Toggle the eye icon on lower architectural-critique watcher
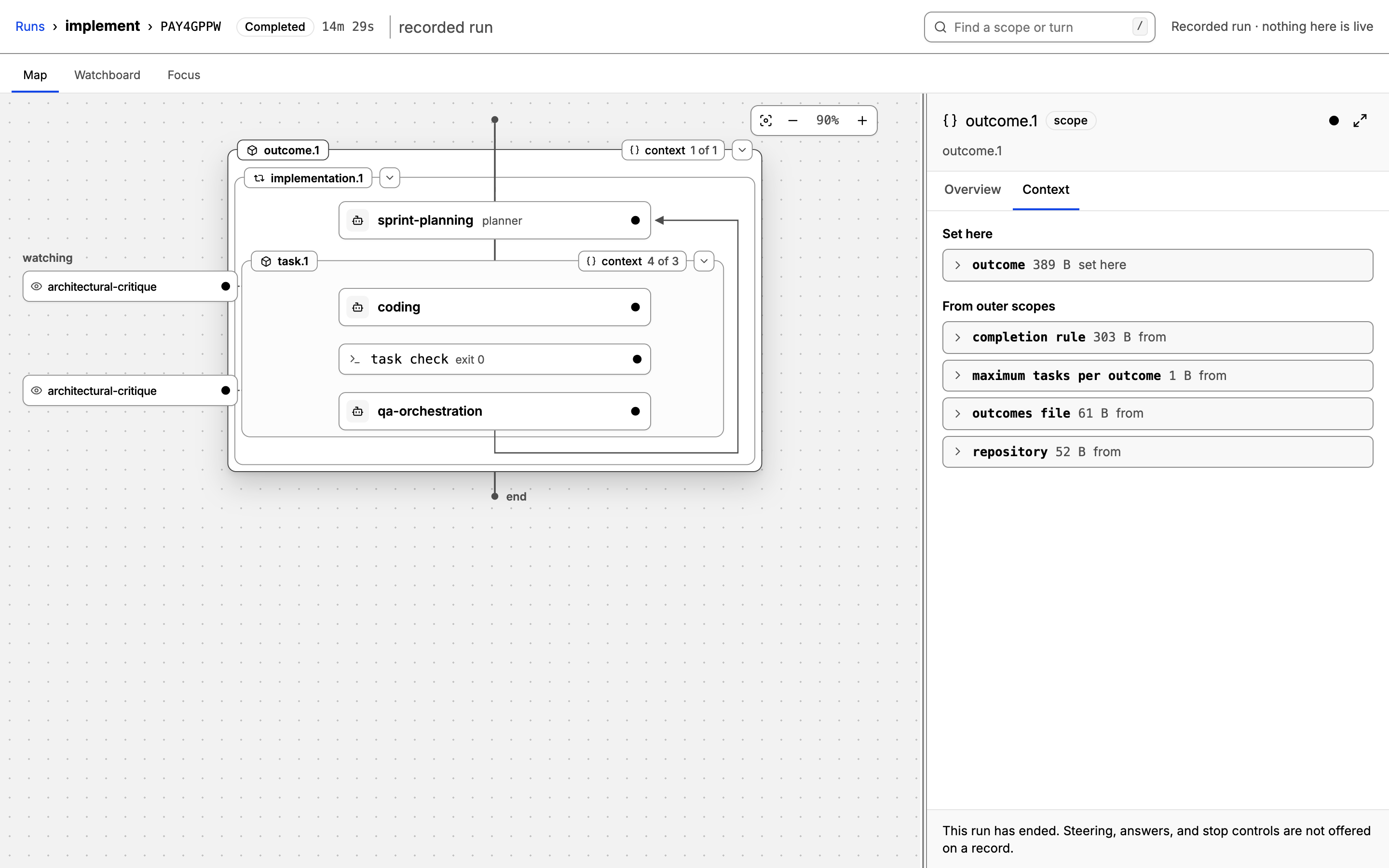 36,391
